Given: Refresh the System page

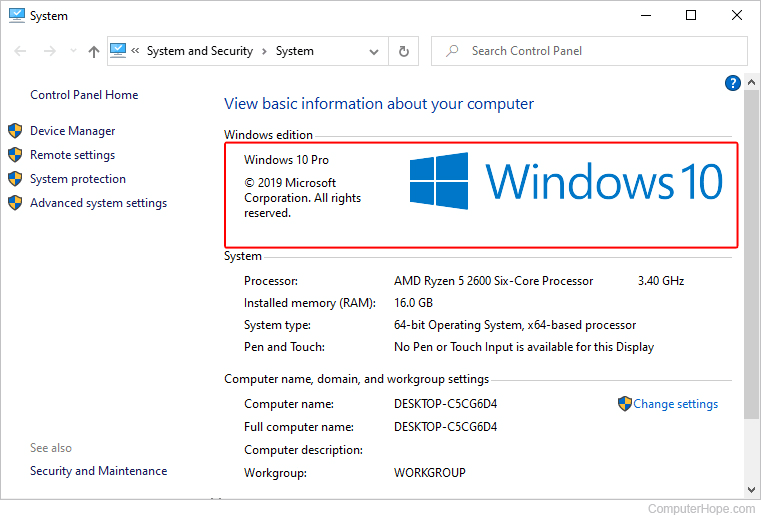Looking at the screenshot, I should click(403, 51).
